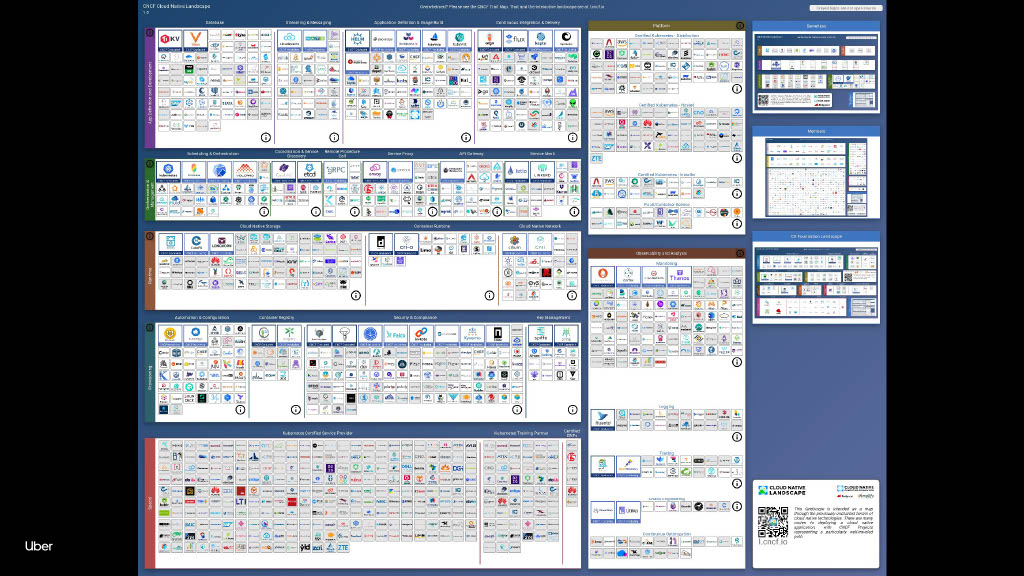Open the Logging section info icon

tap(737, 437)
